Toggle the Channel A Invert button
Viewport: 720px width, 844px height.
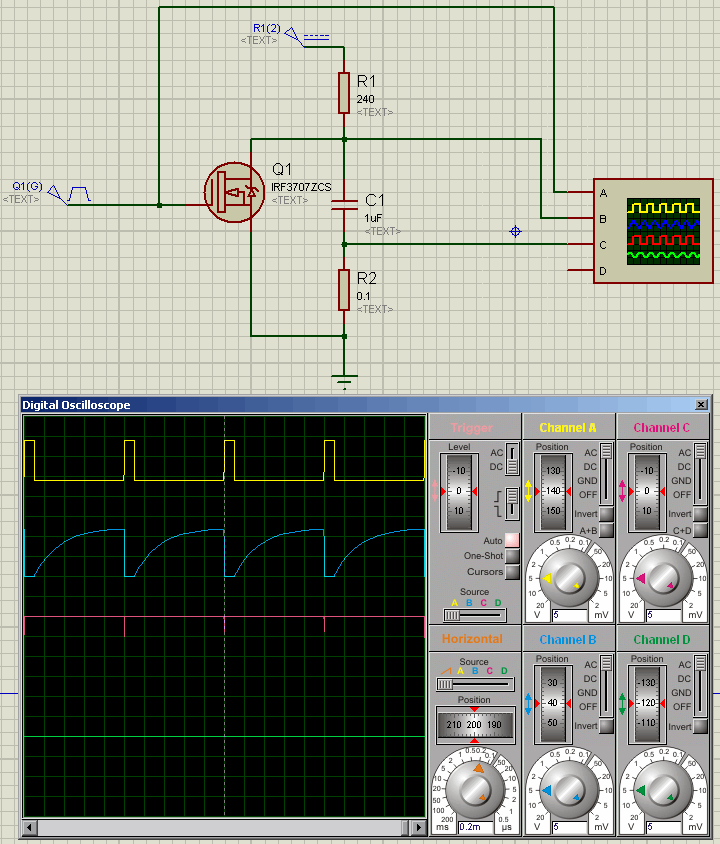[x=607, y=514]
